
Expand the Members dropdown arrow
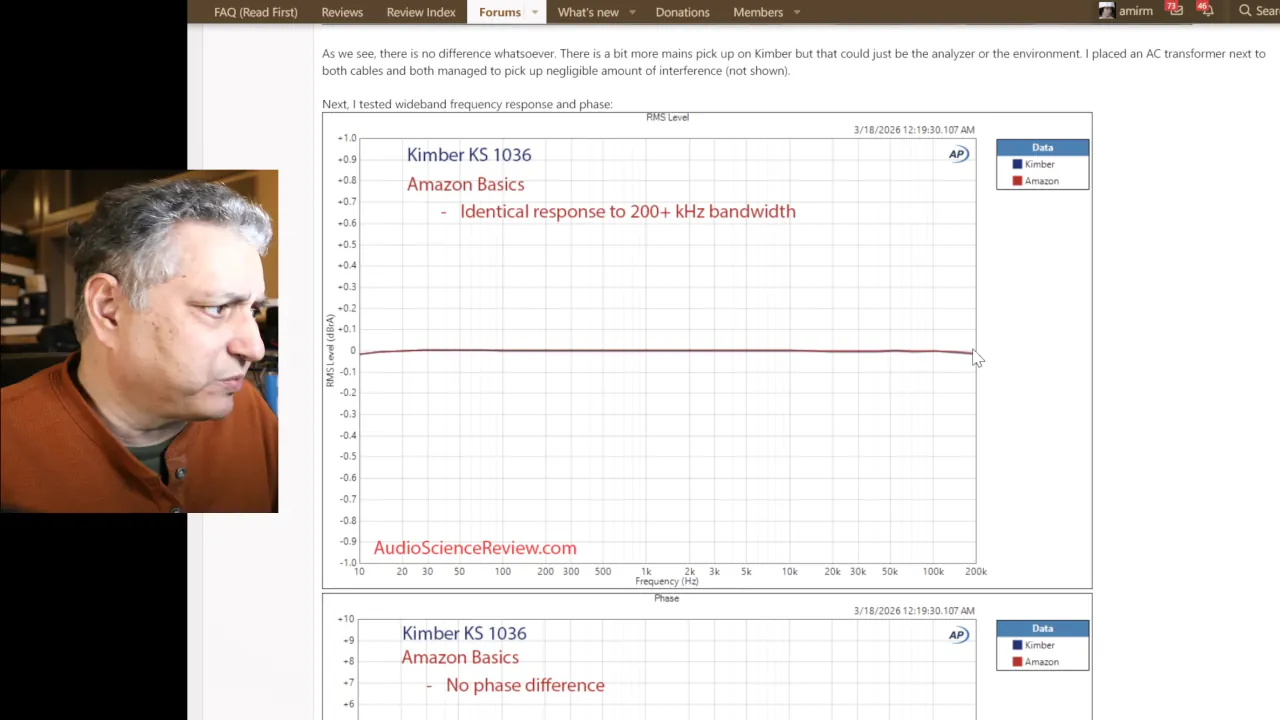point(797,12)
